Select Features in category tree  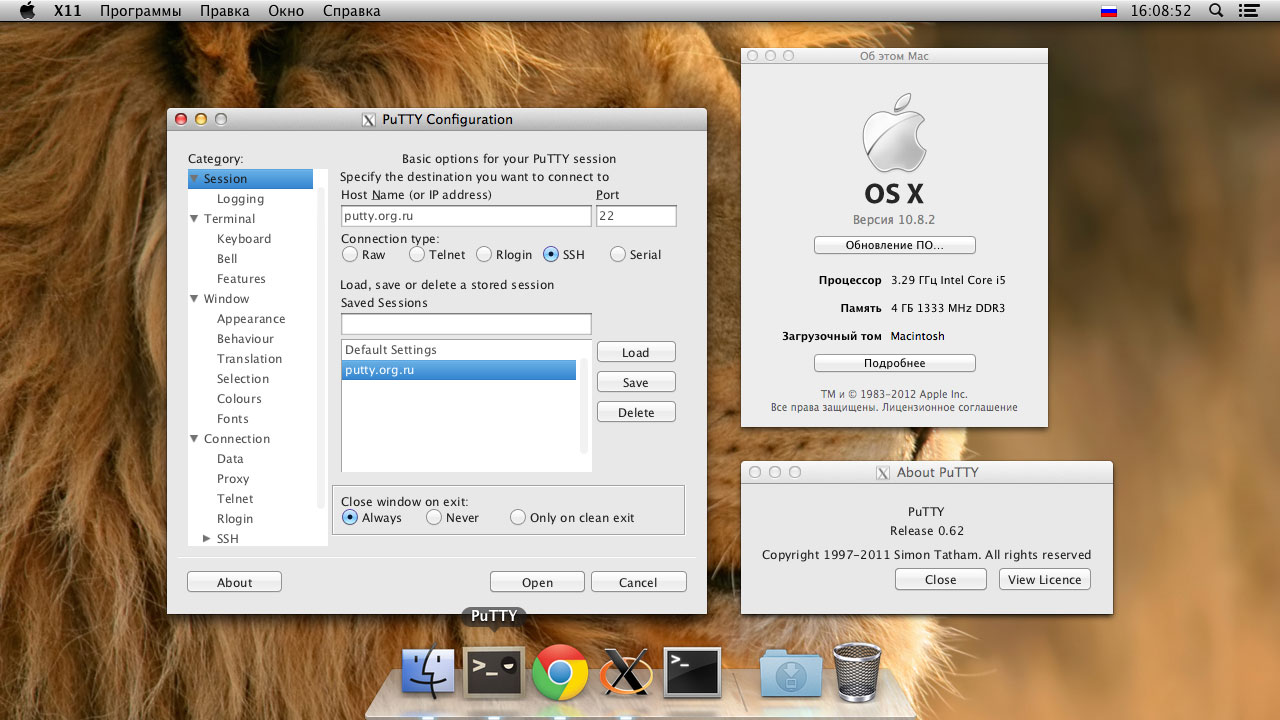241,279
